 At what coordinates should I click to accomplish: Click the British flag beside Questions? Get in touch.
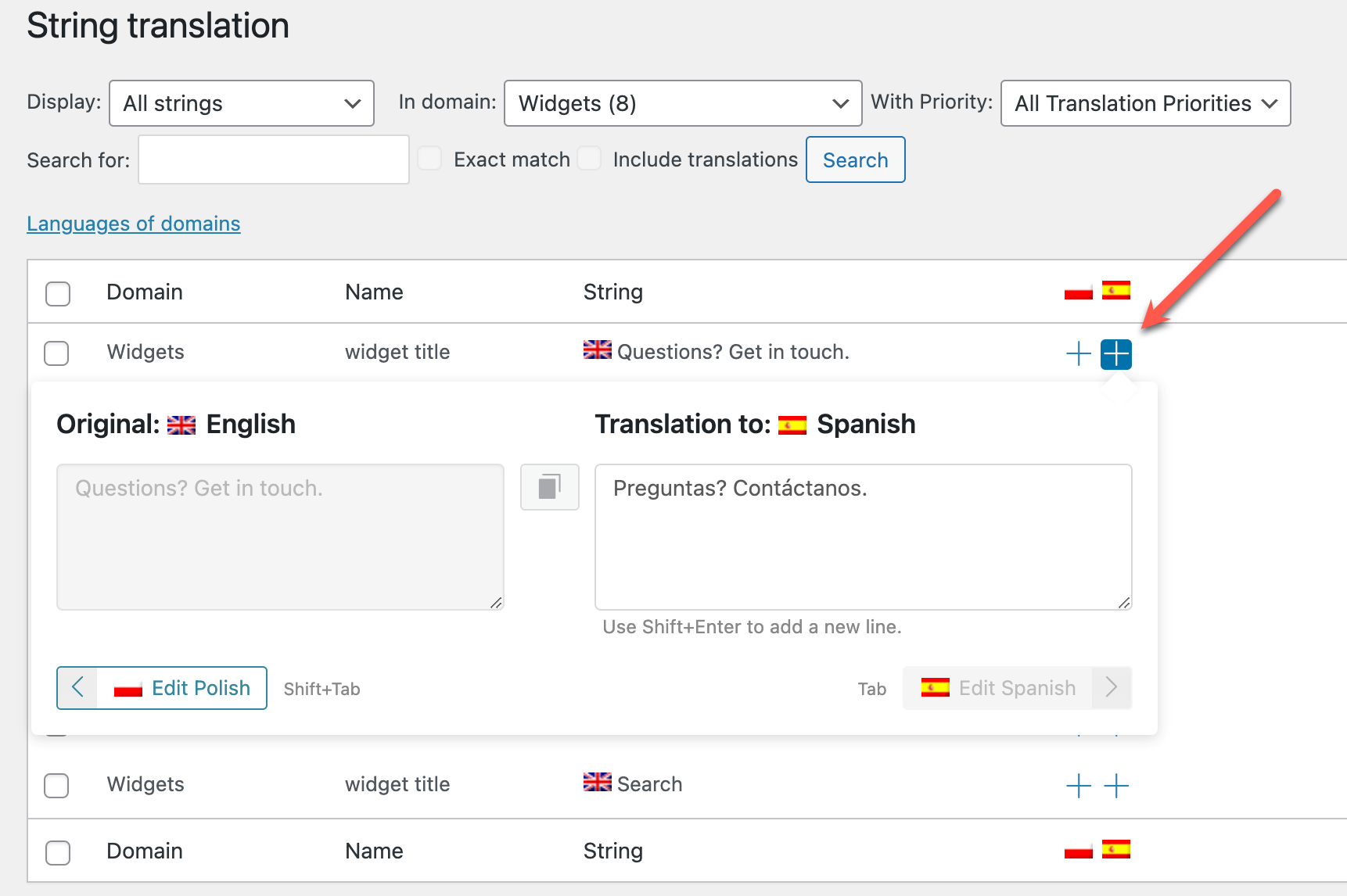(x=596, y=350)
